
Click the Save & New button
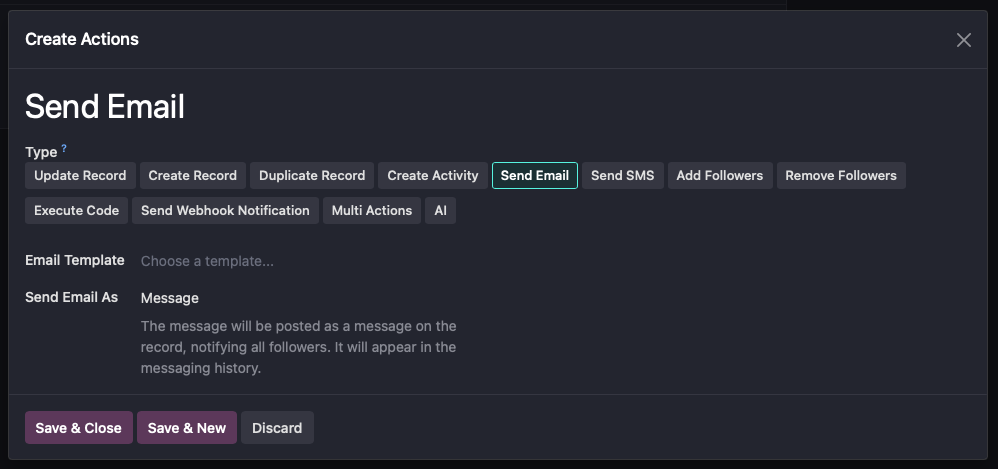click(187, 428)
